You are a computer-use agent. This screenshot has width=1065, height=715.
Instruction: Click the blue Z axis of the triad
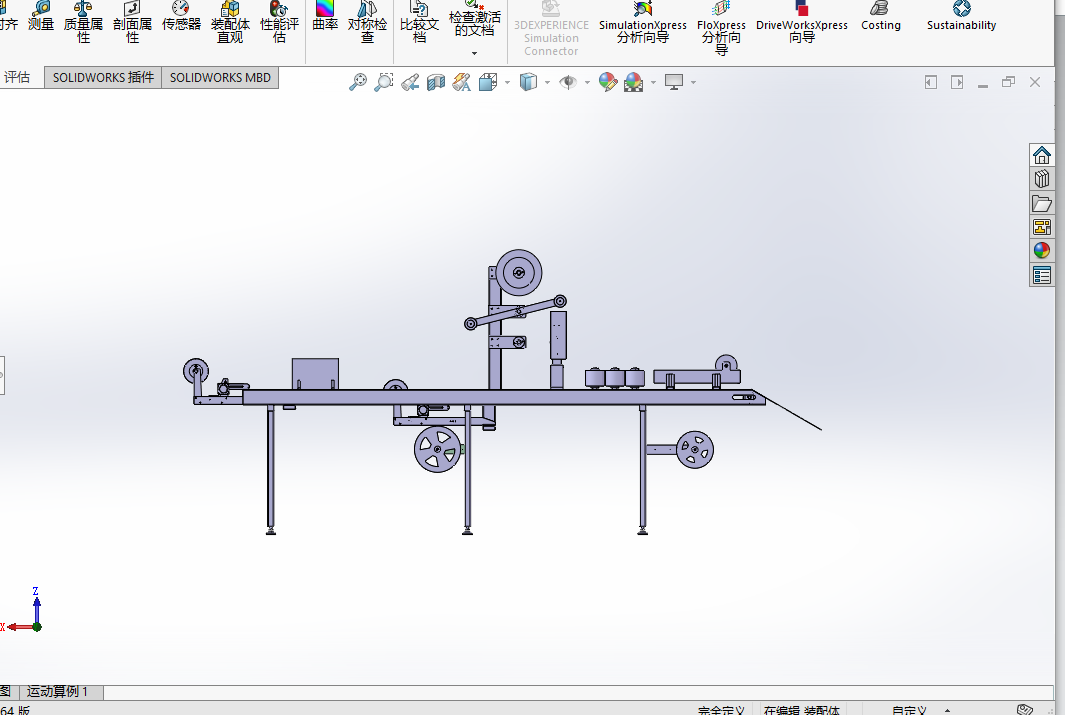(37, 609)
